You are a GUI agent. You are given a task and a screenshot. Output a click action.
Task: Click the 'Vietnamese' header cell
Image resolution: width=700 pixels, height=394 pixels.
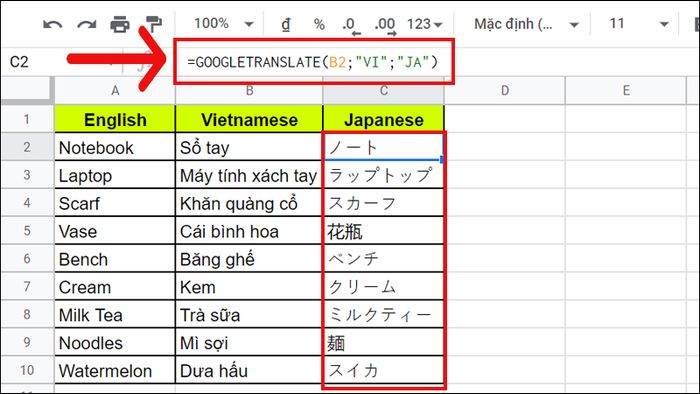coord(249,120)
